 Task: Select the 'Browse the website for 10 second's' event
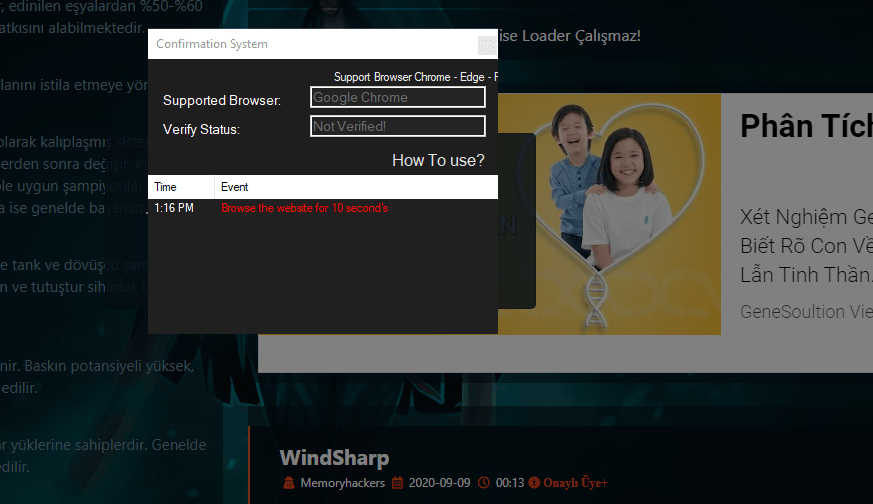305,208
